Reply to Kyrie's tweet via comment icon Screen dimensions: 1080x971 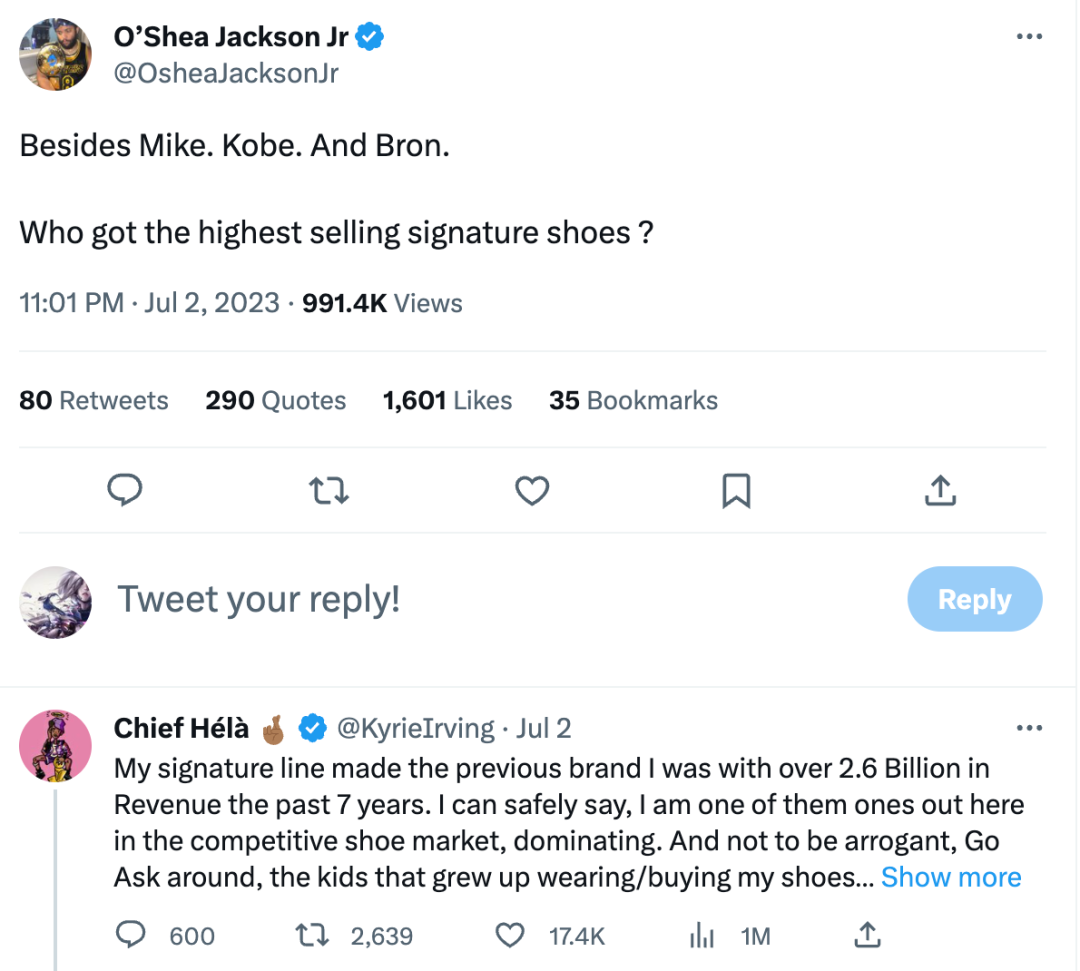pyautogui.click(x=132, y=935)
